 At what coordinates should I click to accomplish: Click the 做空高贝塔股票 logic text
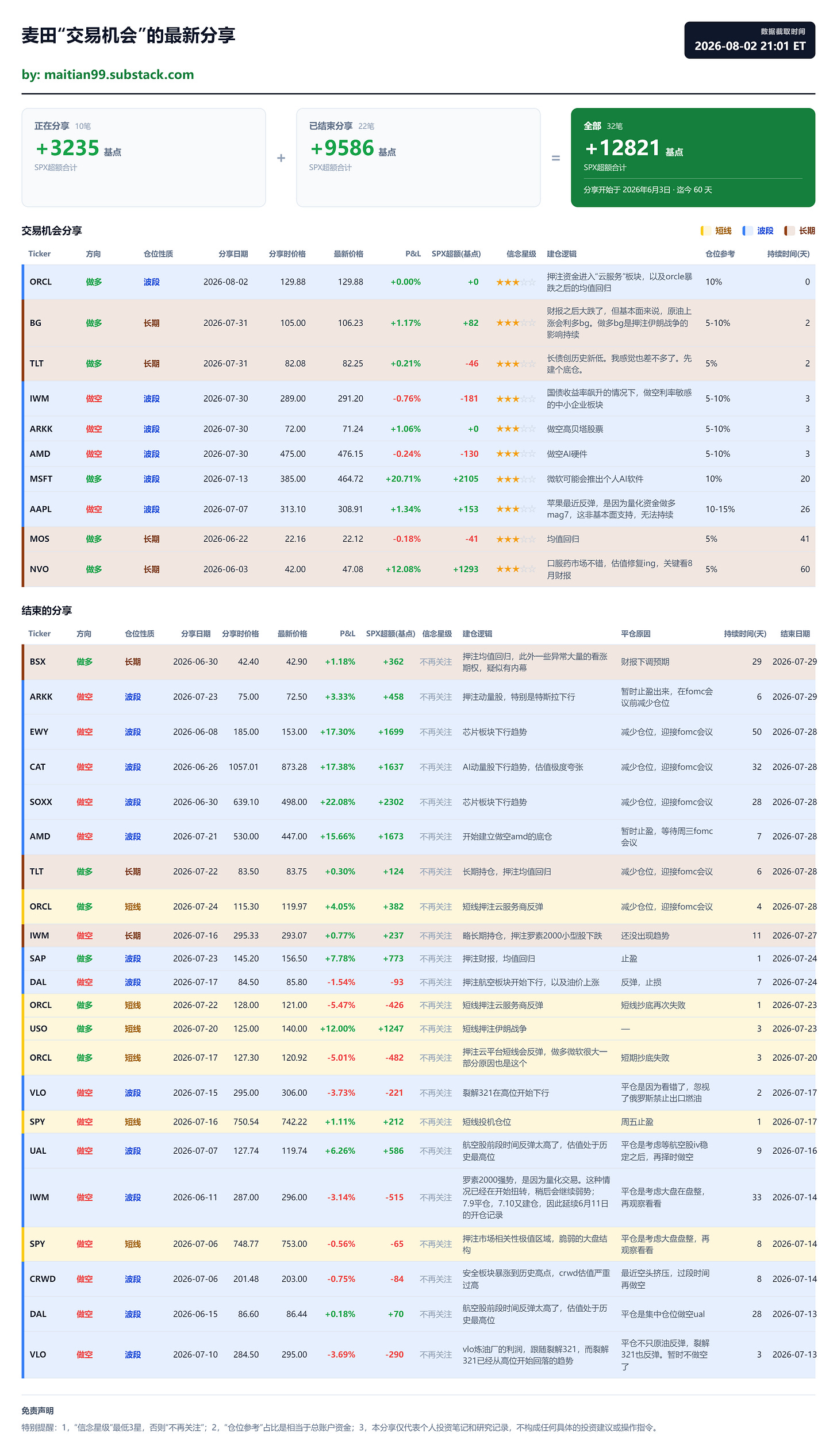pos(575,429)
